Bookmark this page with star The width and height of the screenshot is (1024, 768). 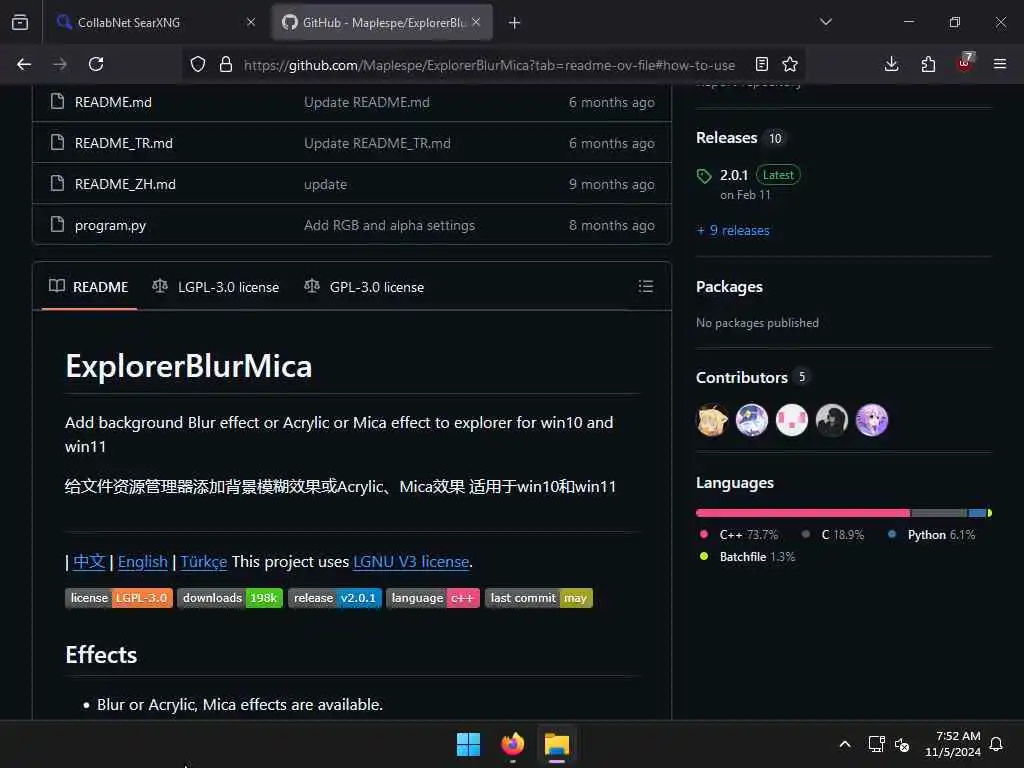[x=790, y=64]
